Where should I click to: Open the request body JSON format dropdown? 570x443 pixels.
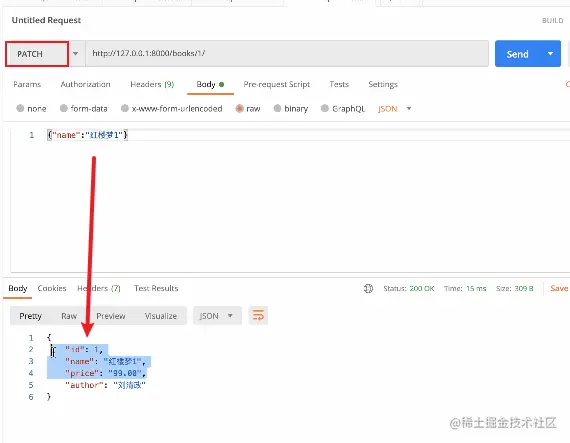(394, 109)
